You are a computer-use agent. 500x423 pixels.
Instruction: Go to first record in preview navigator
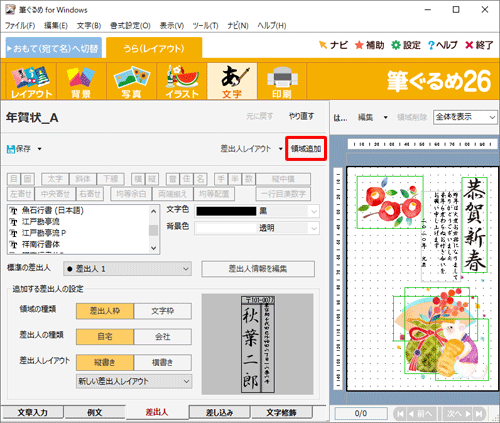pos(400,414)
